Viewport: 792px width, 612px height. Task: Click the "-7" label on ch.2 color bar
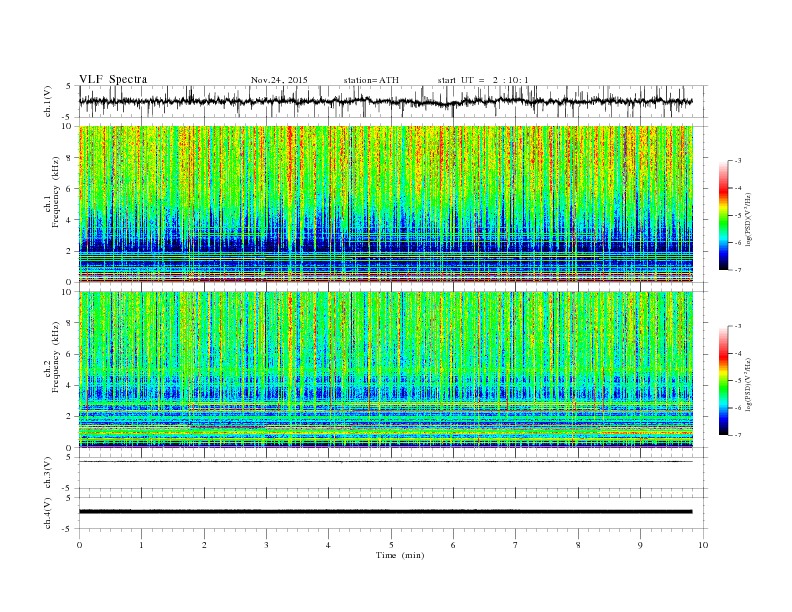[x=737, y=435]
